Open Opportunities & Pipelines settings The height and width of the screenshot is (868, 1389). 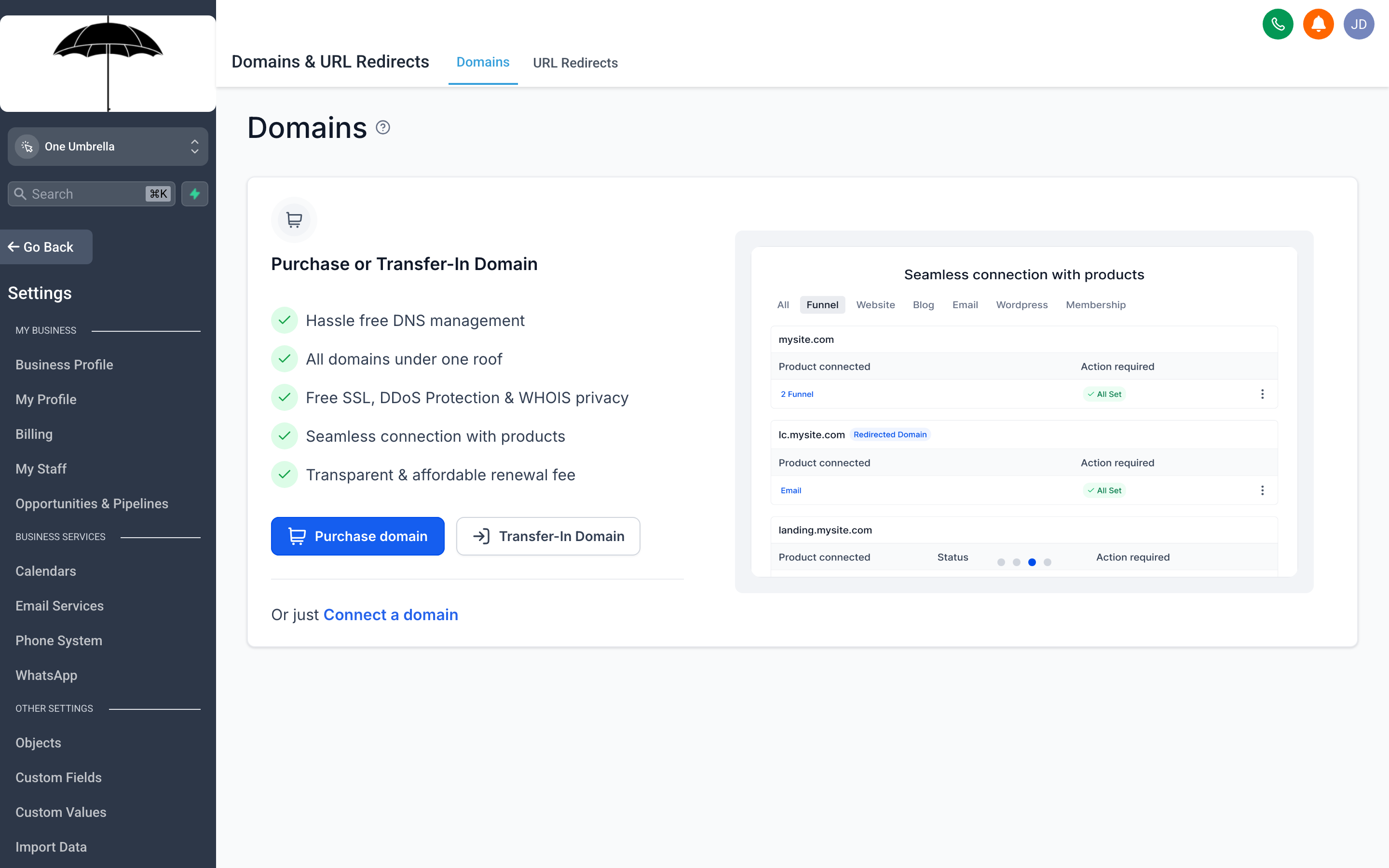click(92, 503)
